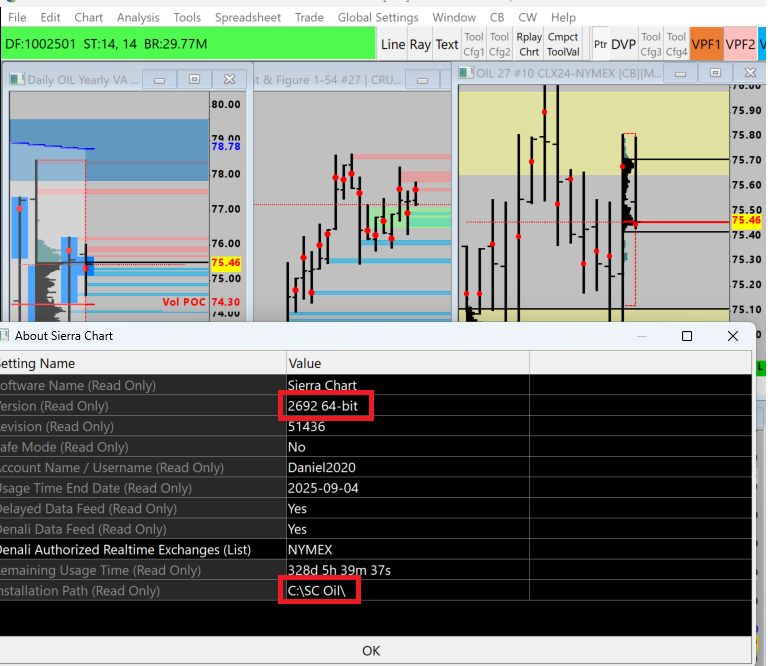Close the OIL 27 #10 CLX24-NYMEX window

750,73
